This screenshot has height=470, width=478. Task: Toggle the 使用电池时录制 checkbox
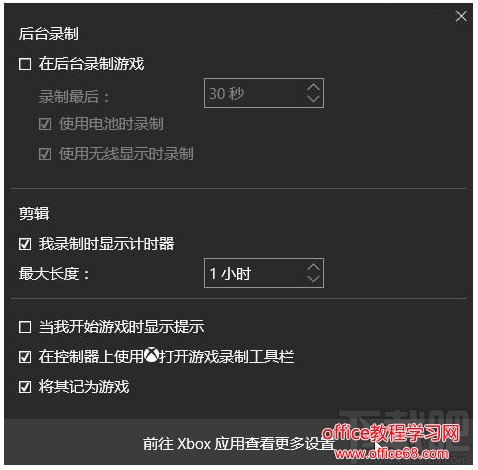(45, 124)
